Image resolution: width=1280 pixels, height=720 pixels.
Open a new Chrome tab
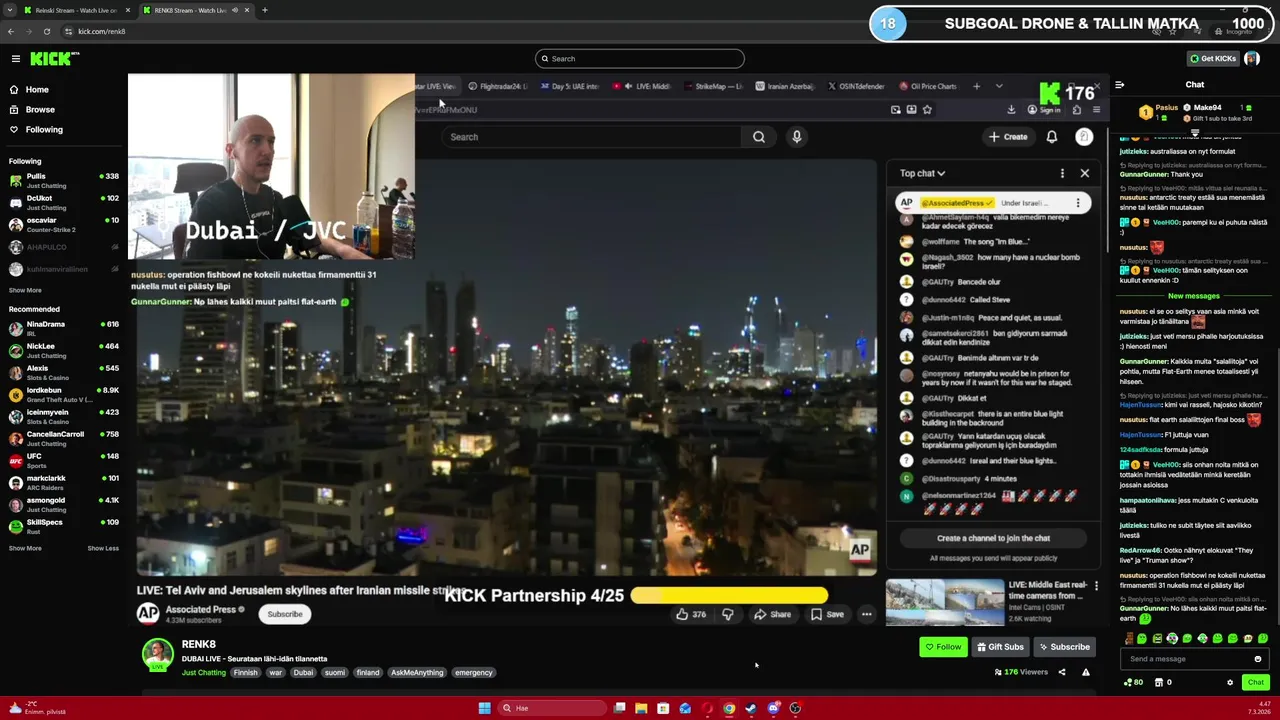point(264,10)
